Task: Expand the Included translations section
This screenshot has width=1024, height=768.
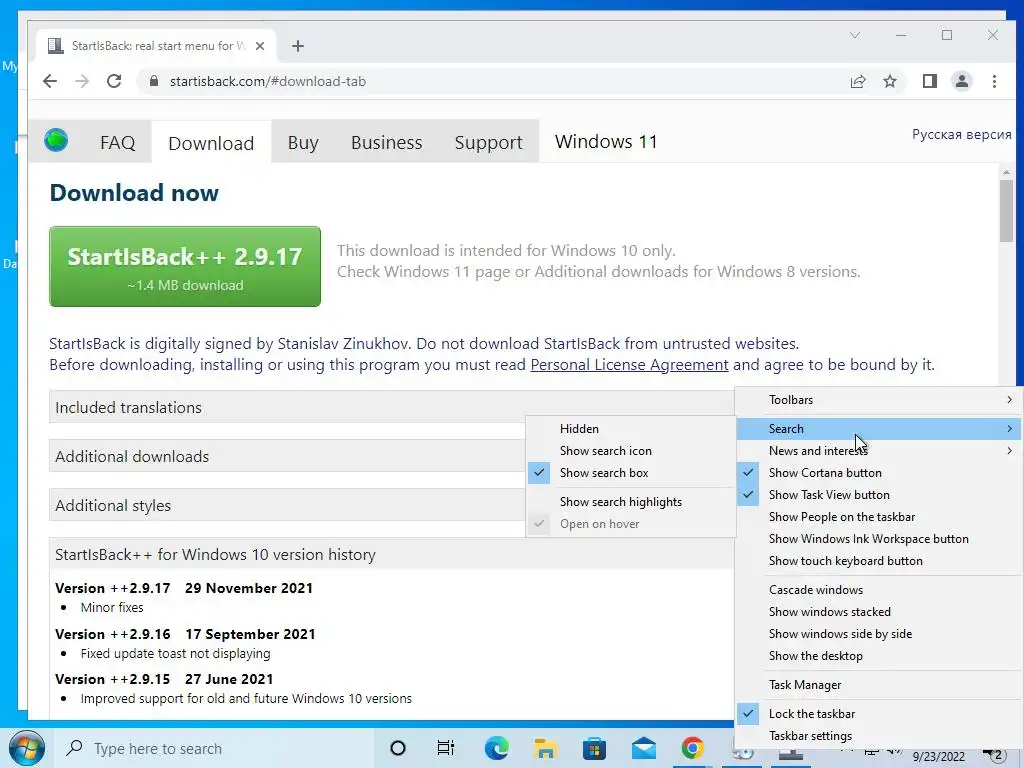Action: 392,407
